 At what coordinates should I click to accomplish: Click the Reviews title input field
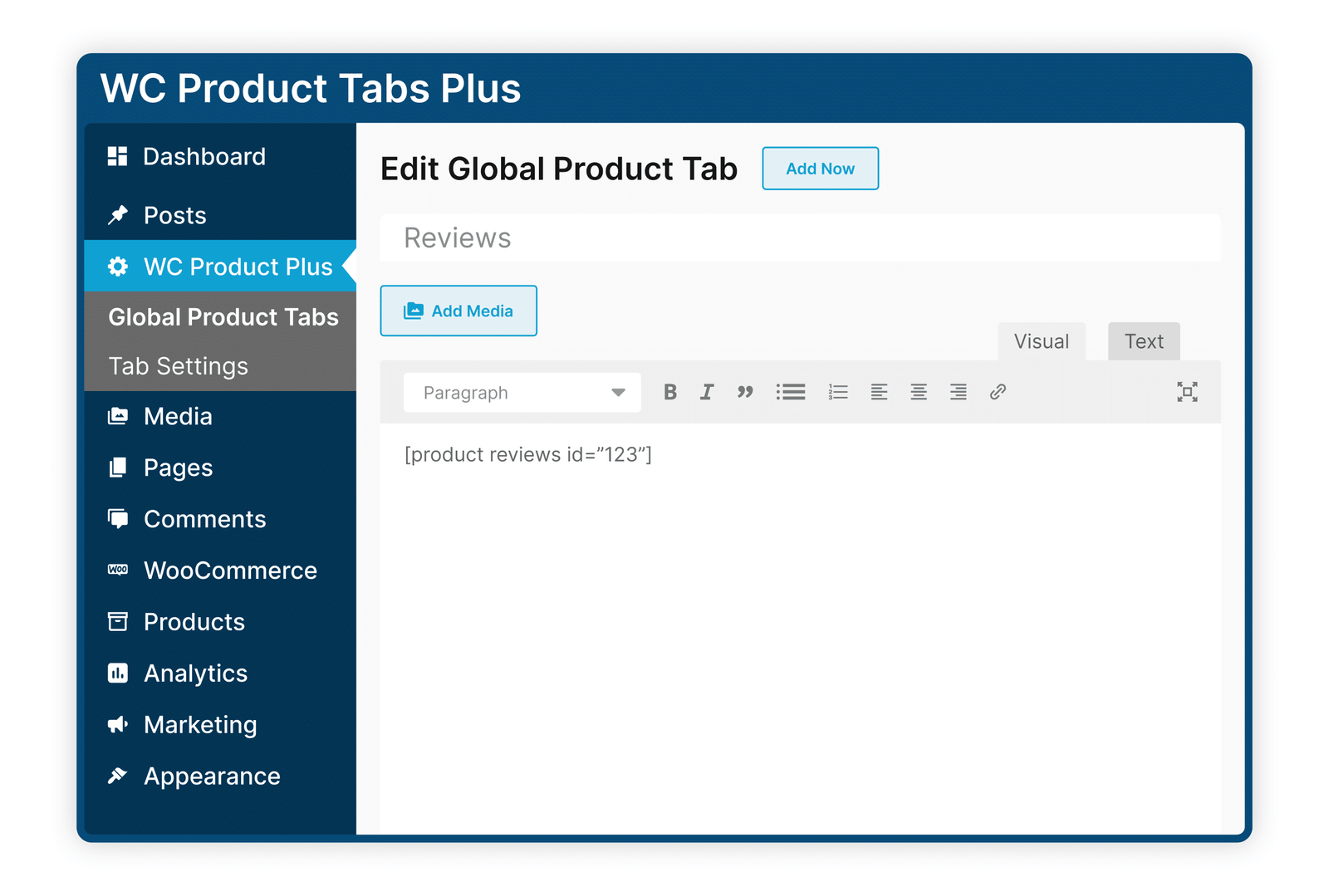pyautogui.click(x=801, y=237)
